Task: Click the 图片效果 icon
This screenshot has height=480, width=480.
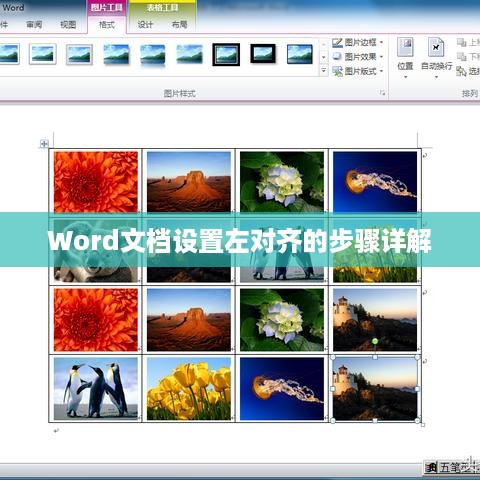Action: [x=337, y=57]
